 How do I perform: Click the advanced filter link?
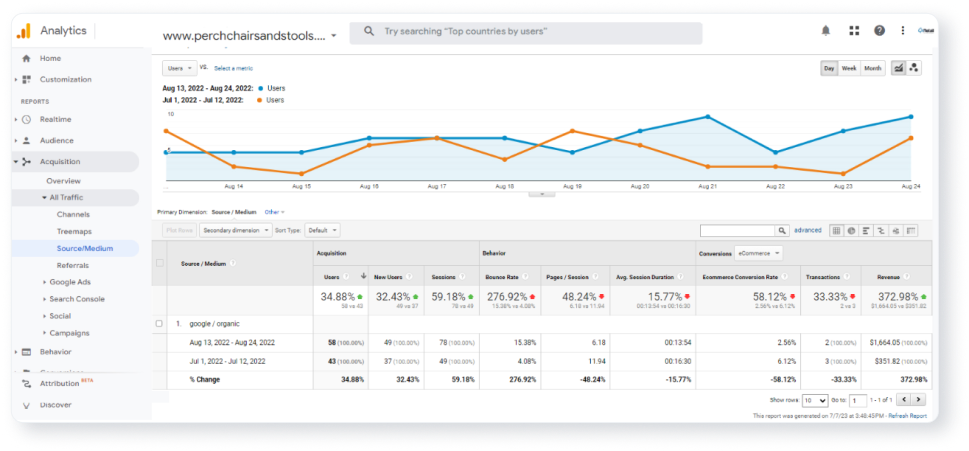coord(808,230)
